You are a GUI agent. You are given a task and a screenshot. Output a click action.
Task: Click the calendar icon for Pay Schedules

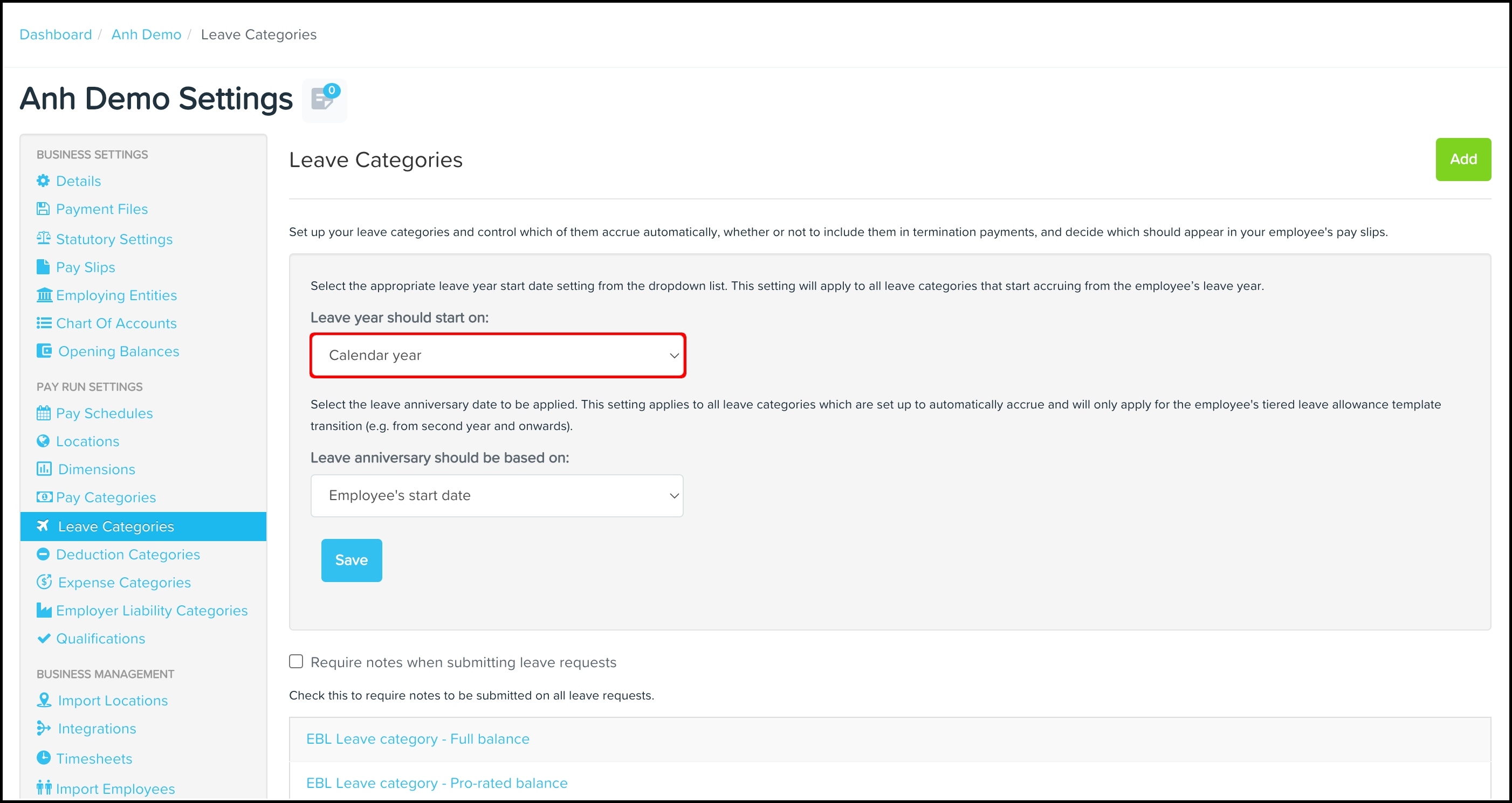click(44, 413)
